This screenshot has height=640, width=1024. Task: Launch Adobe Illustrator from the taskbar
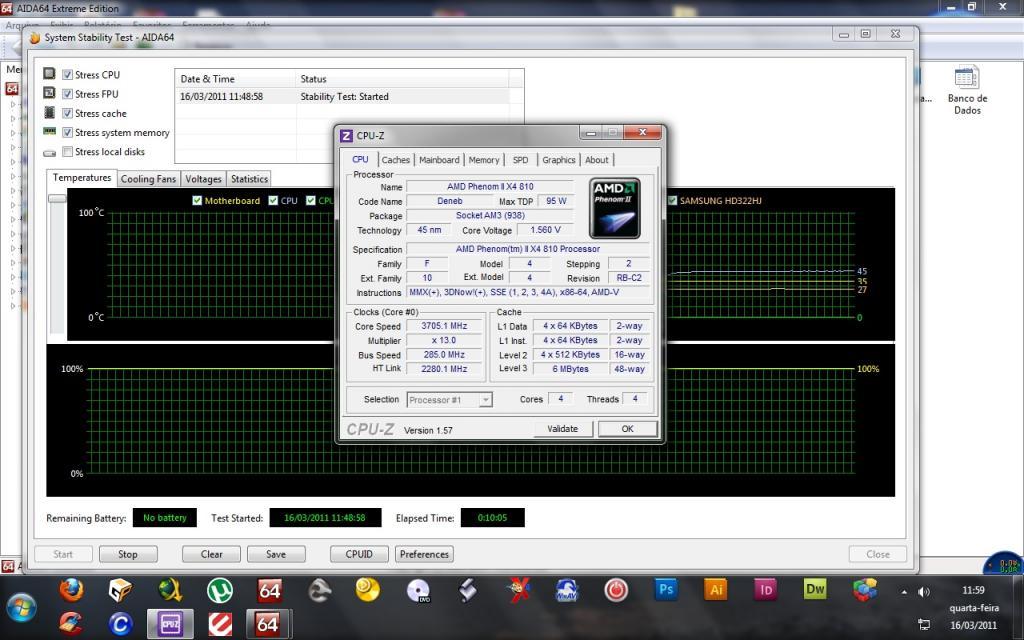(715, 590)
